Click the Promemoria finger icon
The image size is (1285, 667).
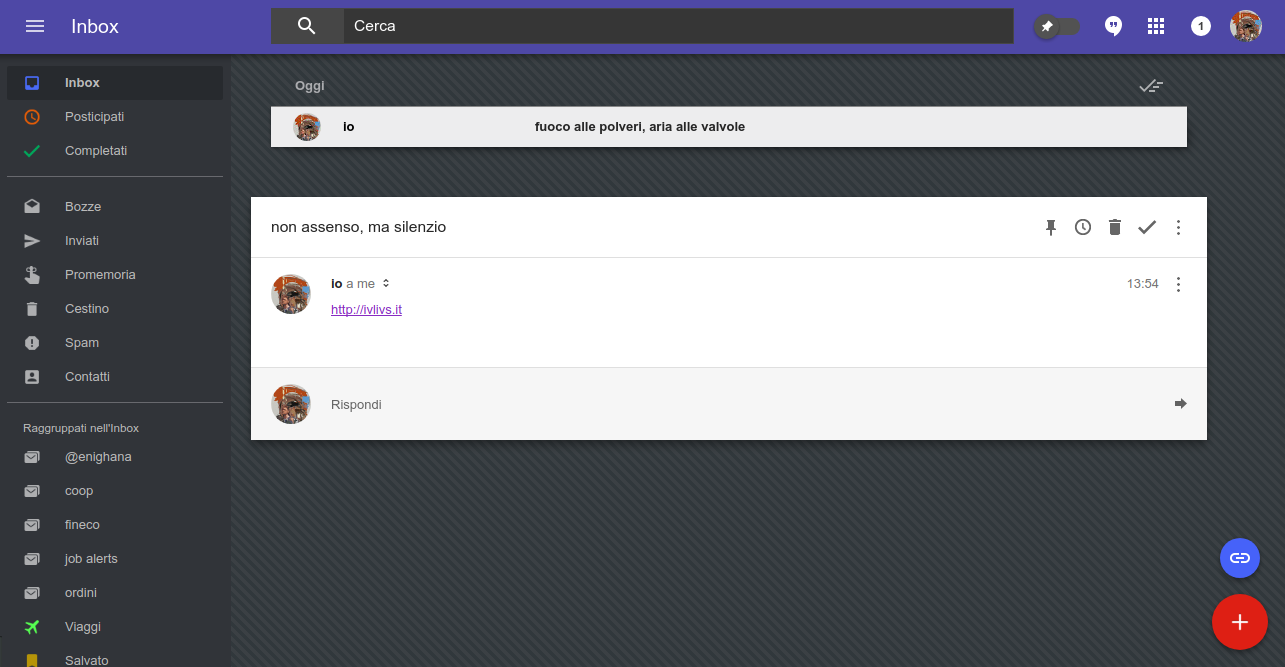click(x=32, y=275)
